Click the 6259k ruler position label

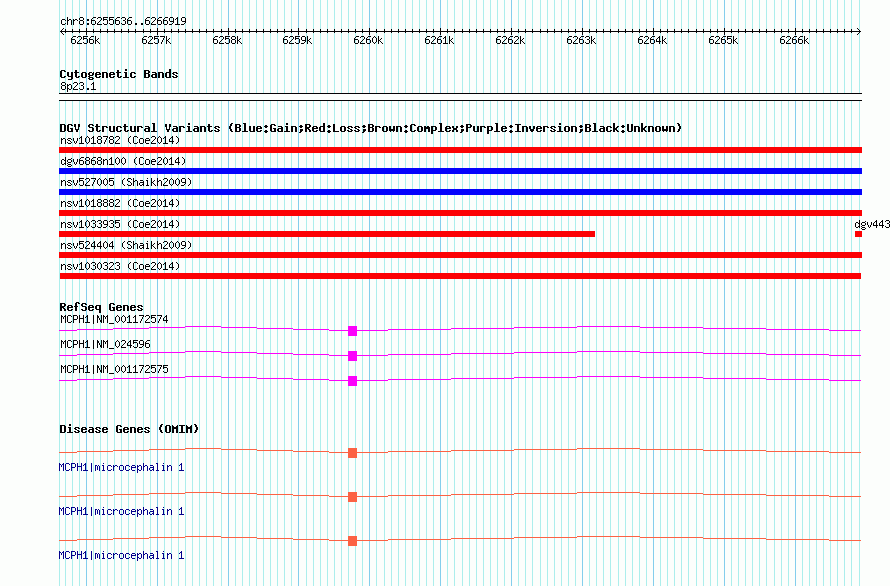[297, 40]
